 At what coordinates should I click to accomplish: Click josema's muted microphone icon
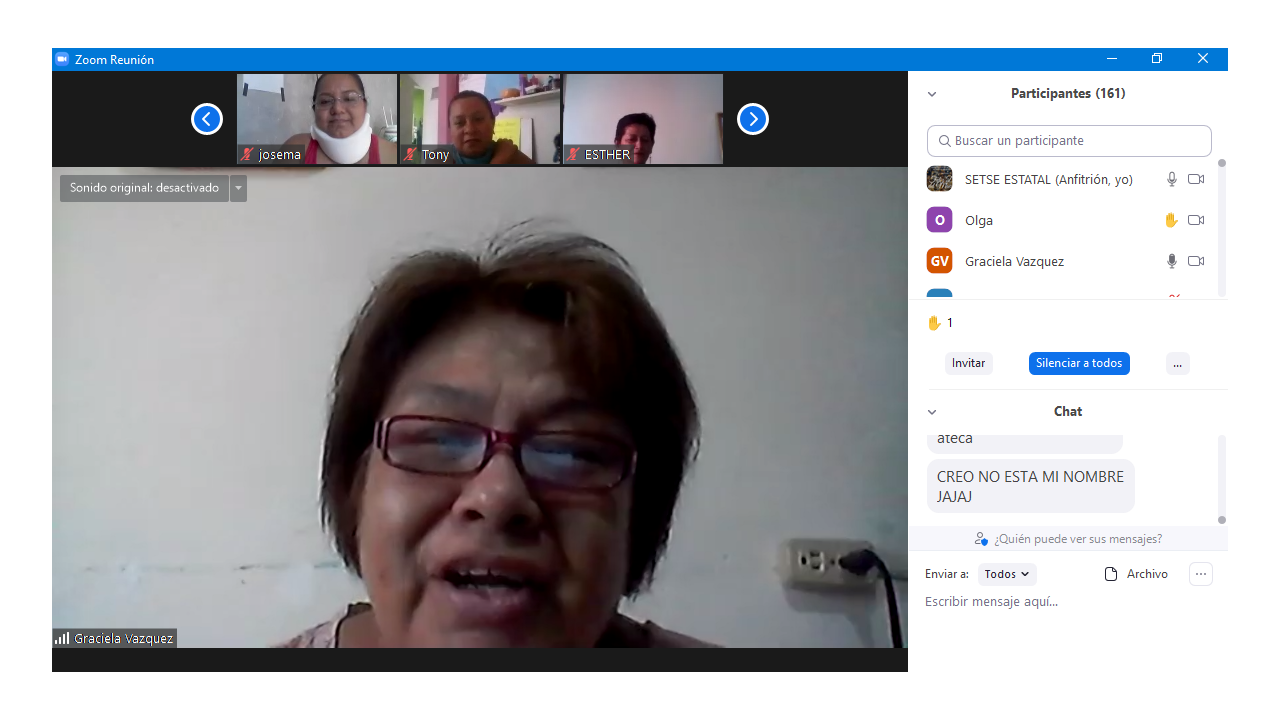coord(247,154)
